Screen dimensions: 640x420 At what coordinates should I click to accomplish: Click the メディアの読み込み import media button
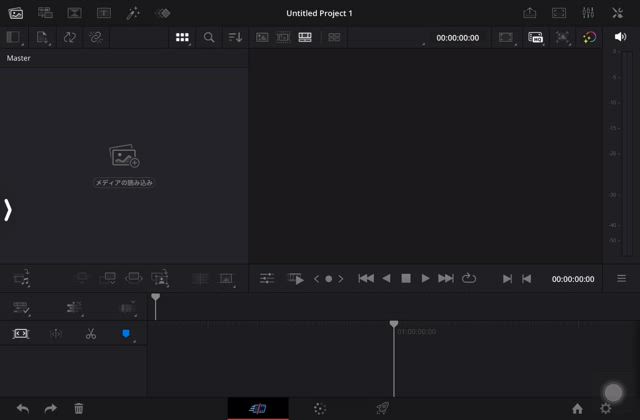tap(124, 183)
